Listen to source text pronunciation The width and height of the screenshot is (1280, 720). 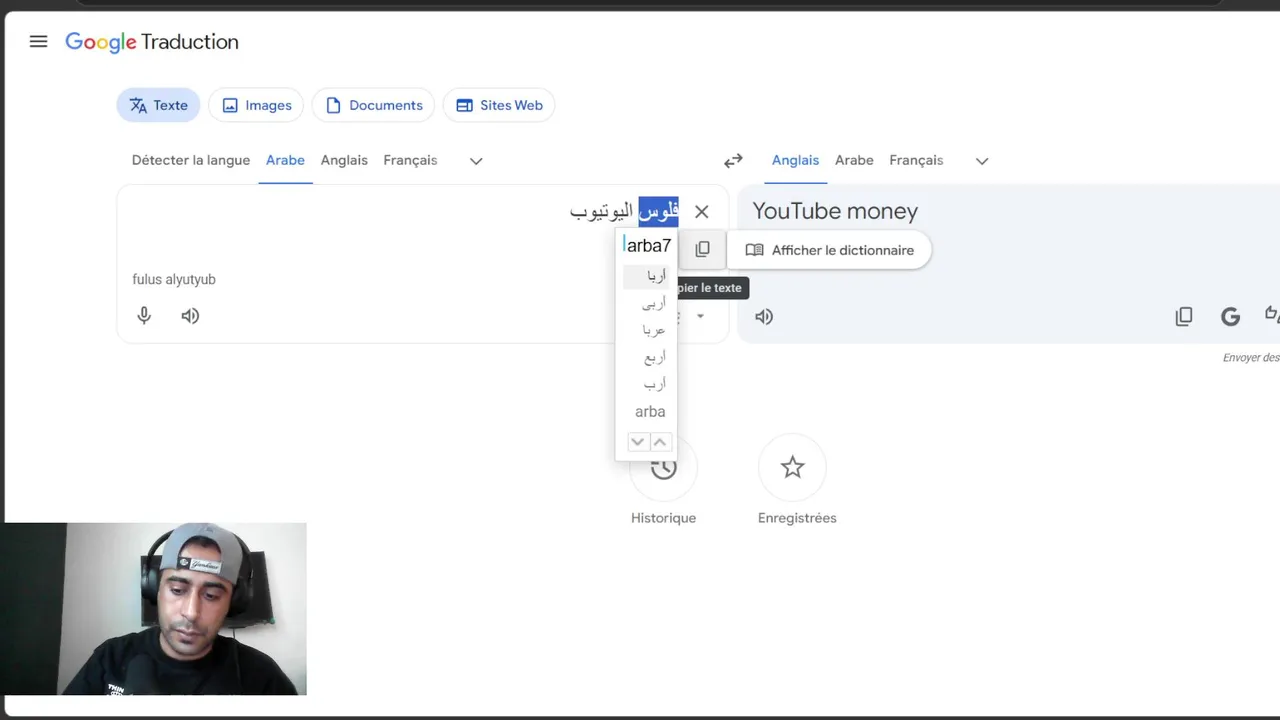pyautogui.click(x=190, y=316)
